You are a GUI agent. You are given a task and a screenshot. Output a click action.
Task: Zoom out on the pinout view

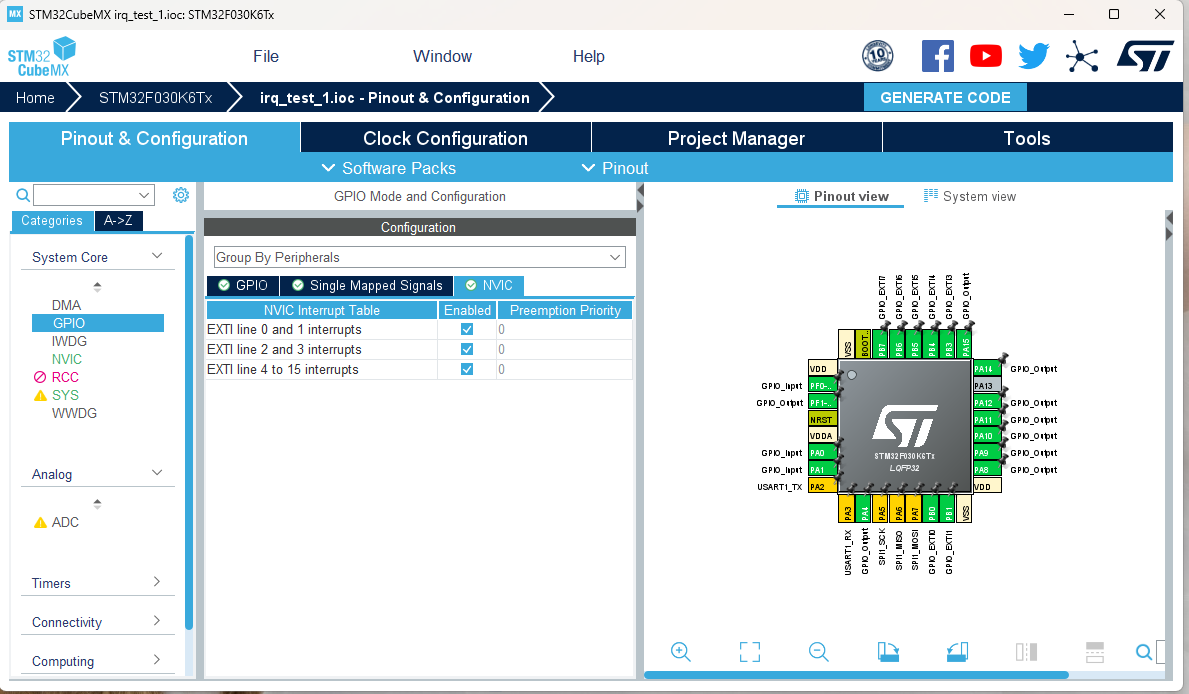coord(818,652)
